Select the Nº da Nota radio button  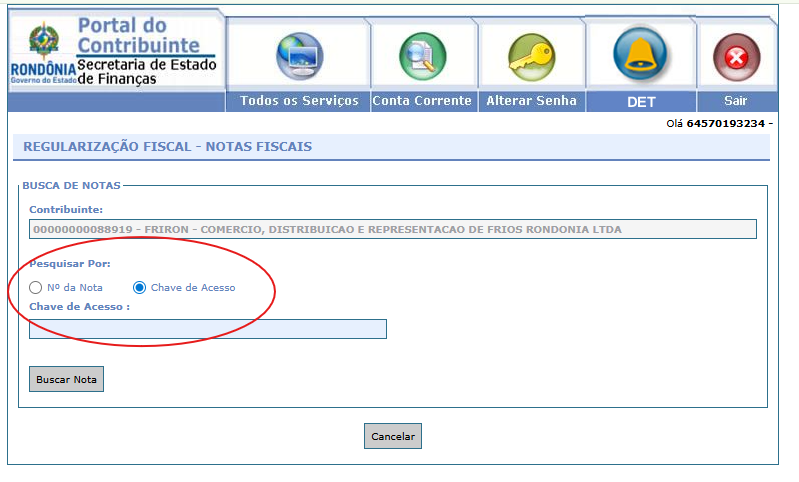36,288
